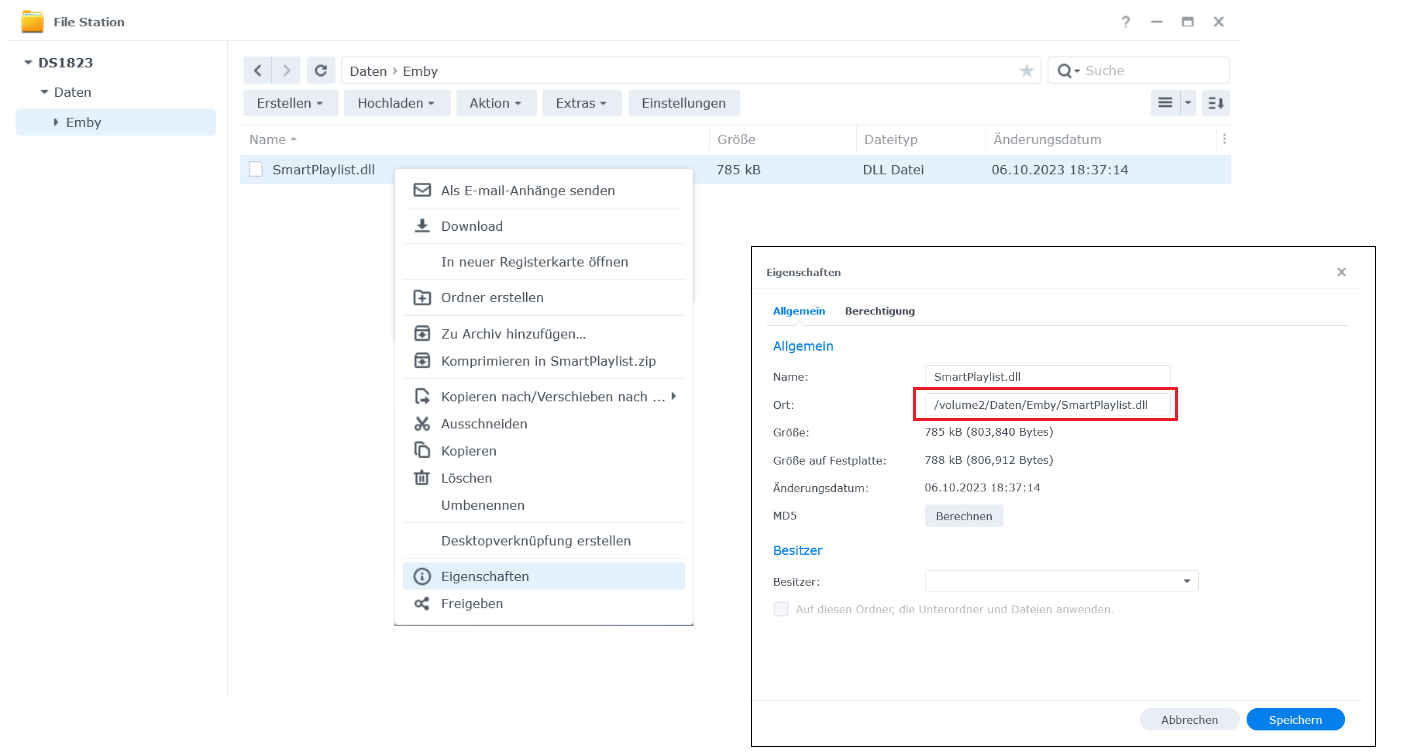Tick the SmartPlaylist.dll checkbox
The height and width of the screenshot is (752, 1407).
click(256, 170)
